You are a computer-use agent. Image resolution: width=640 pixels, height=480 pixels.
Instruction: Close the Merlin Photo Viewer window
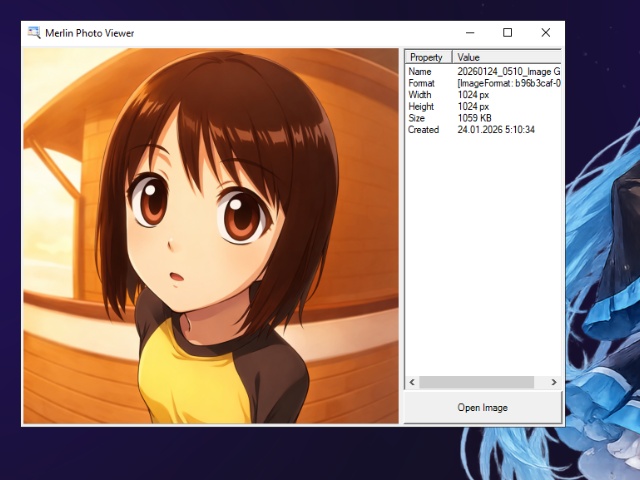545,33
